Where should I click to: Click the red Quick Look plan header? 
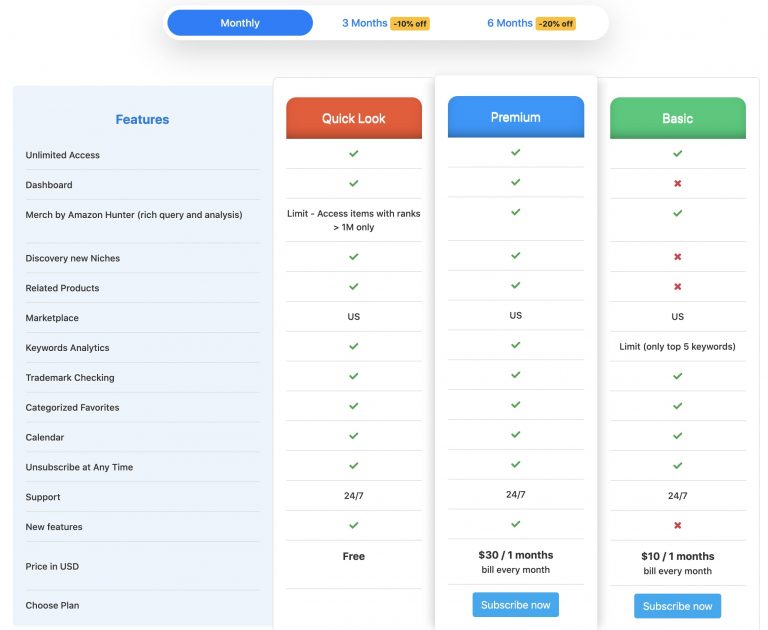[354, 118]
